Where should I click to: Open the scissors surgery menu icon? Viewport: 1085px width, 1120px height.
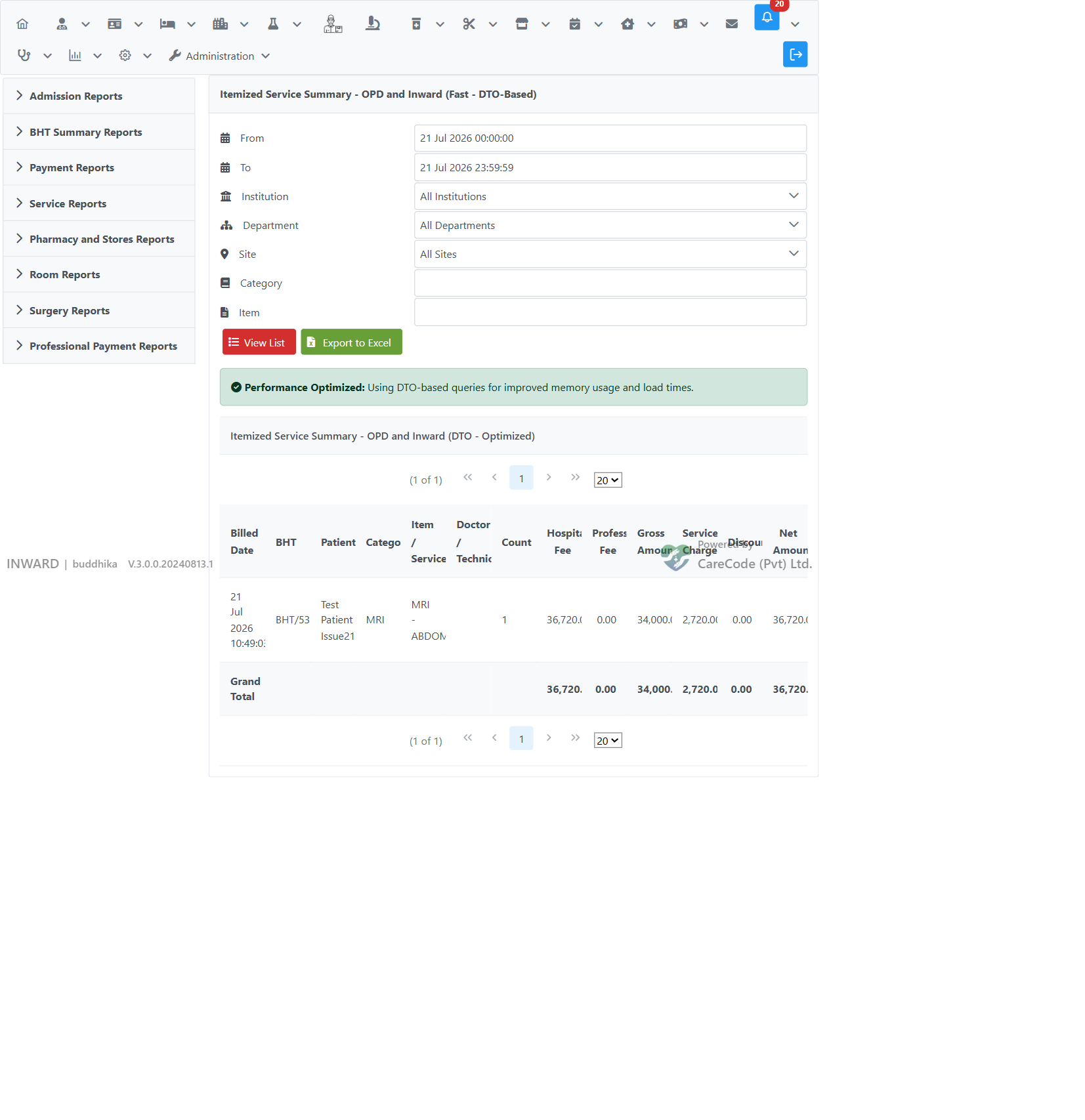(469, 24)
